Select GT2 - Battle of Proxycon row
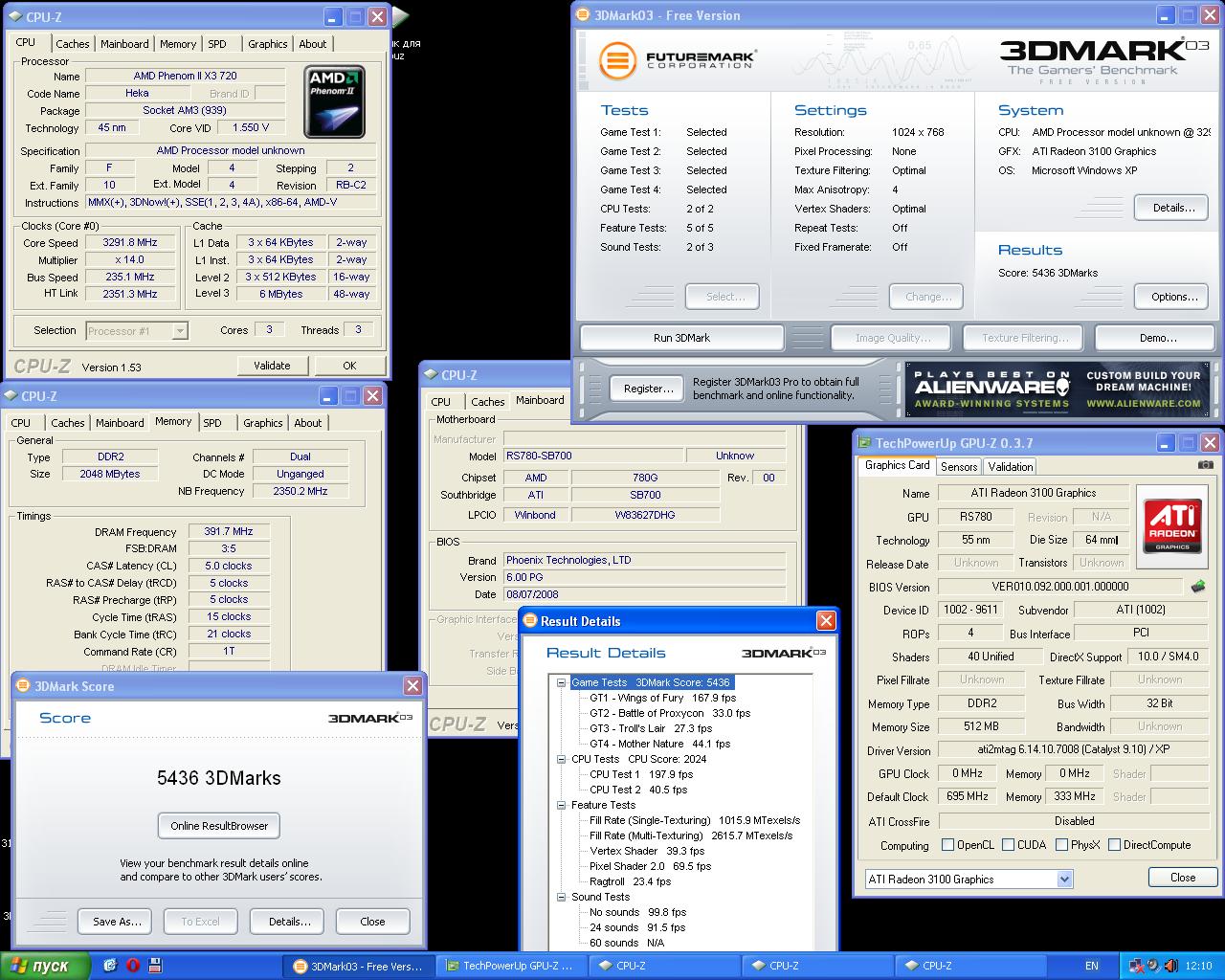This screenshot has height=980, width=1225. [670, 713]
